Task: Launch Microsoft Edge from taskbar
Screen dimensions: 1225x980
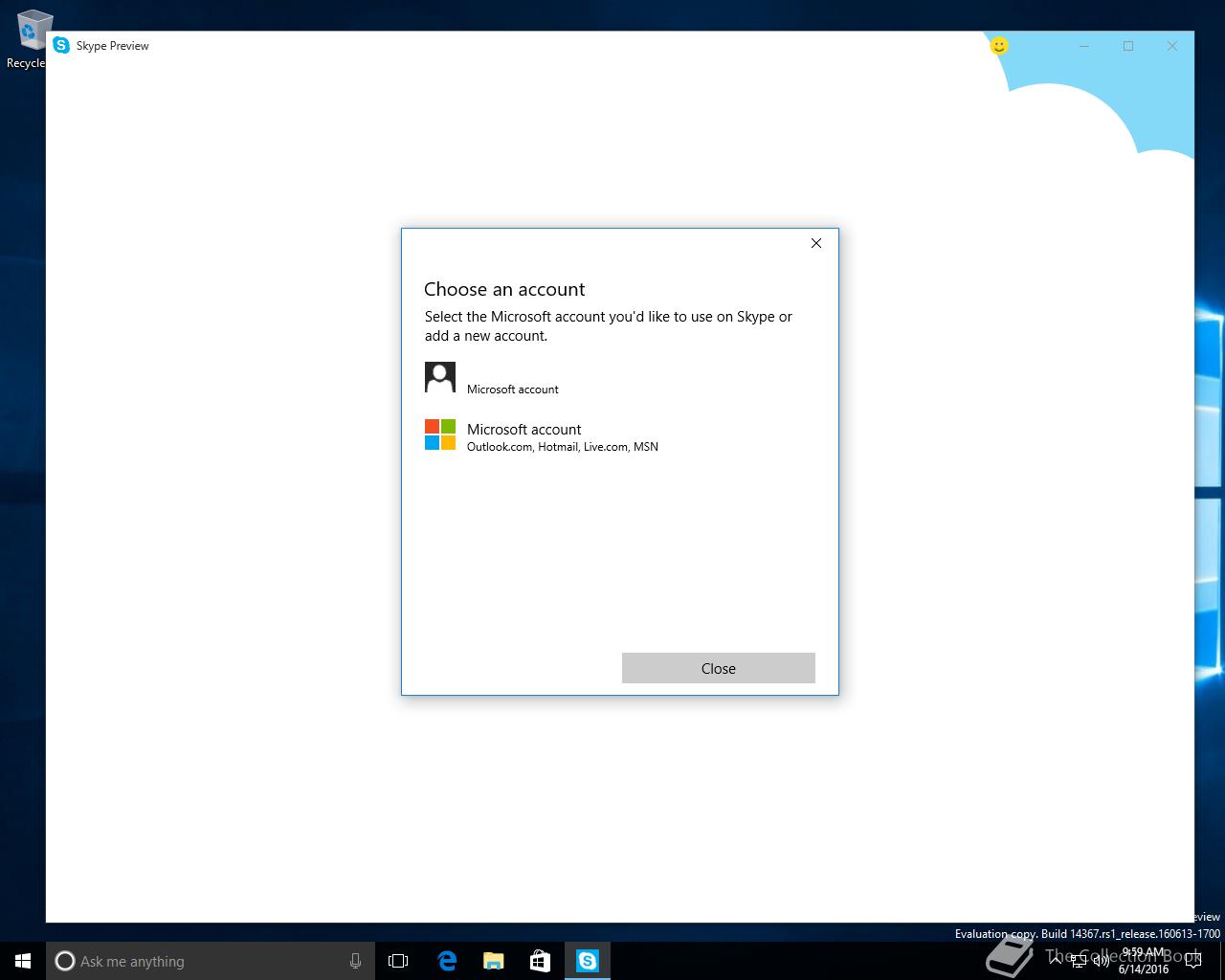Action: coord(446,961)
